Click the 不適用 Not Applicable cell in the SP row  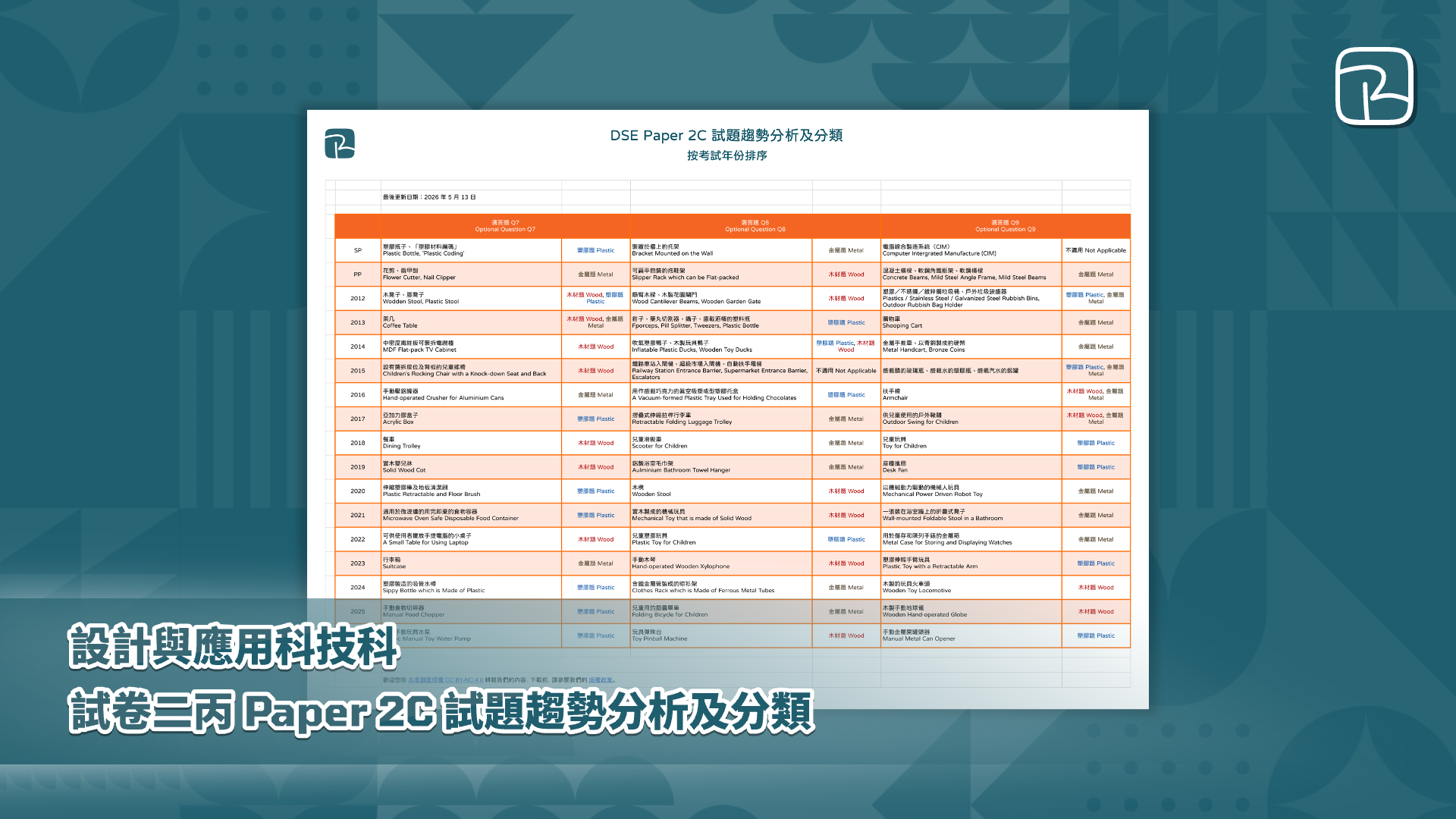click(1096, 250)
